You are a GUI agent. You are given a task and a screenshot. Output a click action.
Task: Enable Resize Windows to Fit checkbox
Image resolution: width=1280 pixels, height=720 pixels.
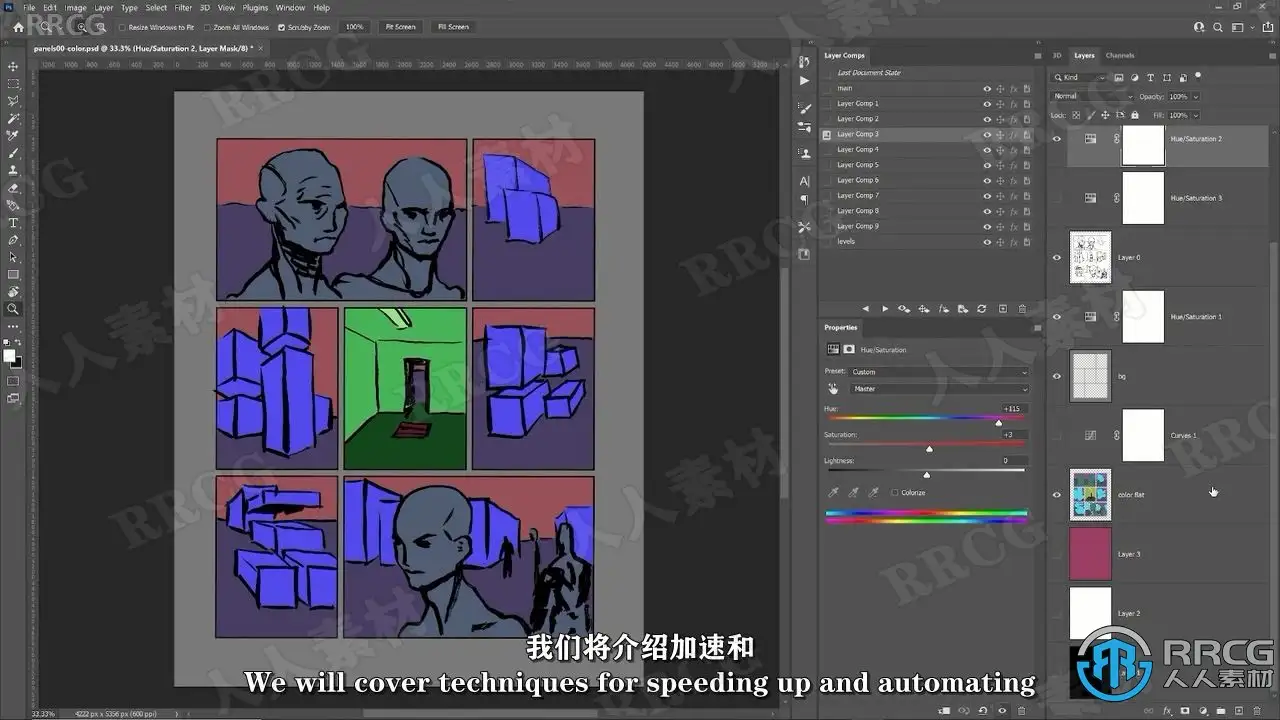tap(123, 27)
